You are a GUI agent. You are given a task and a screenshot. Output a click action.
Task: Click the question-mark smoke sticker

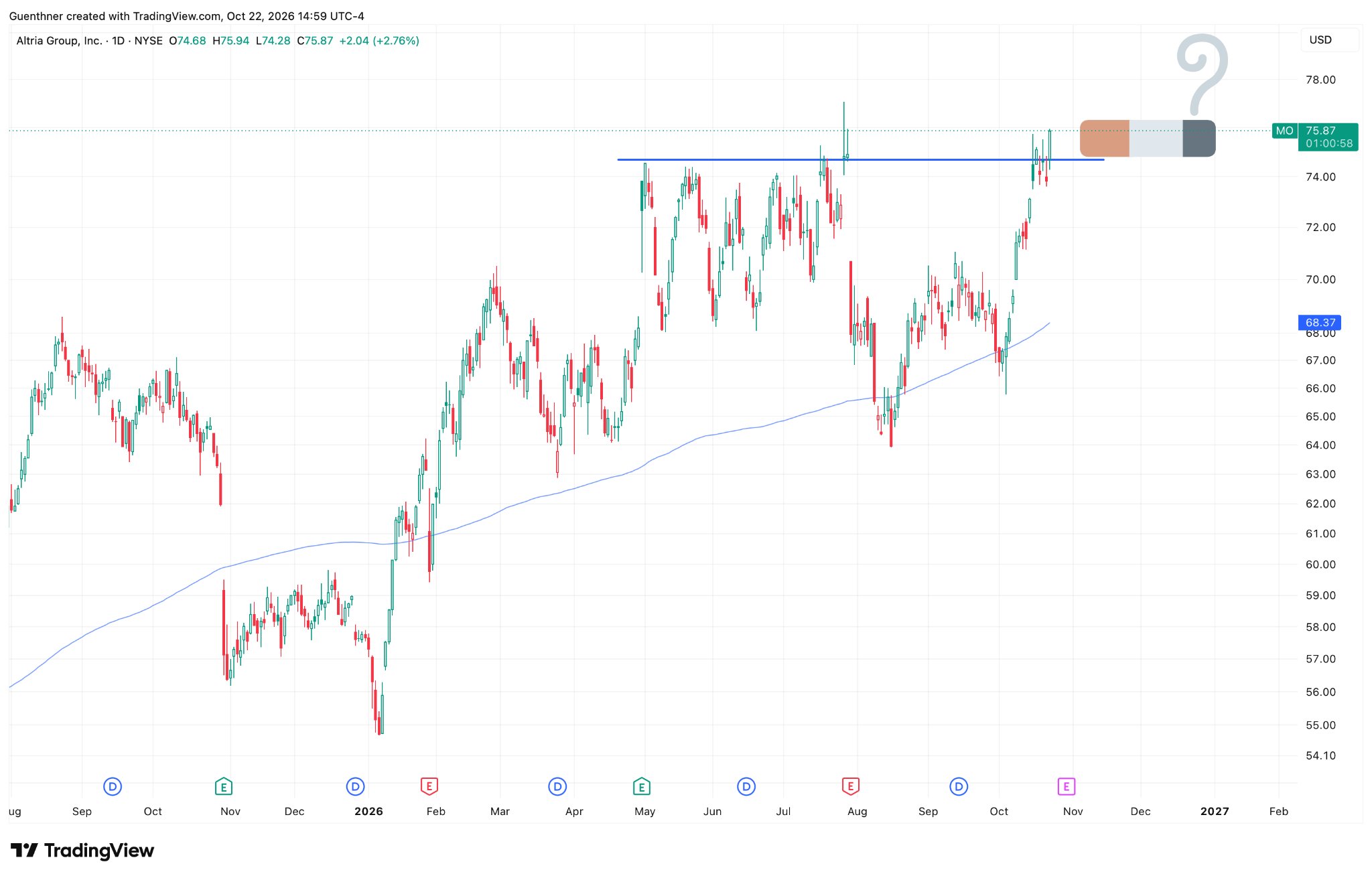pos(1203,74)
